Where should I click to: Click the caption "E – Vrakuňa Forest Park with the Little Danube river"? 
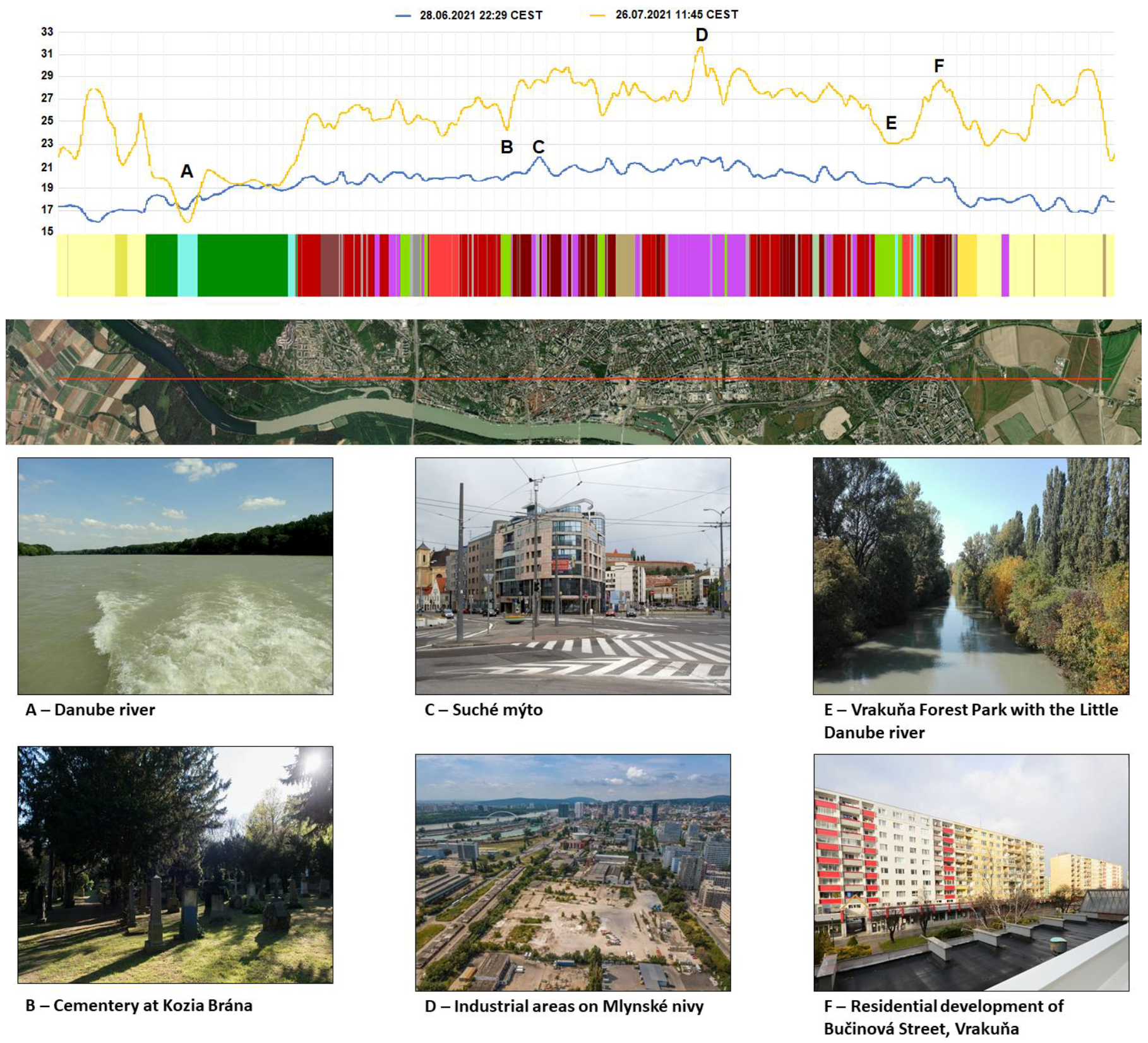point(971,721)
